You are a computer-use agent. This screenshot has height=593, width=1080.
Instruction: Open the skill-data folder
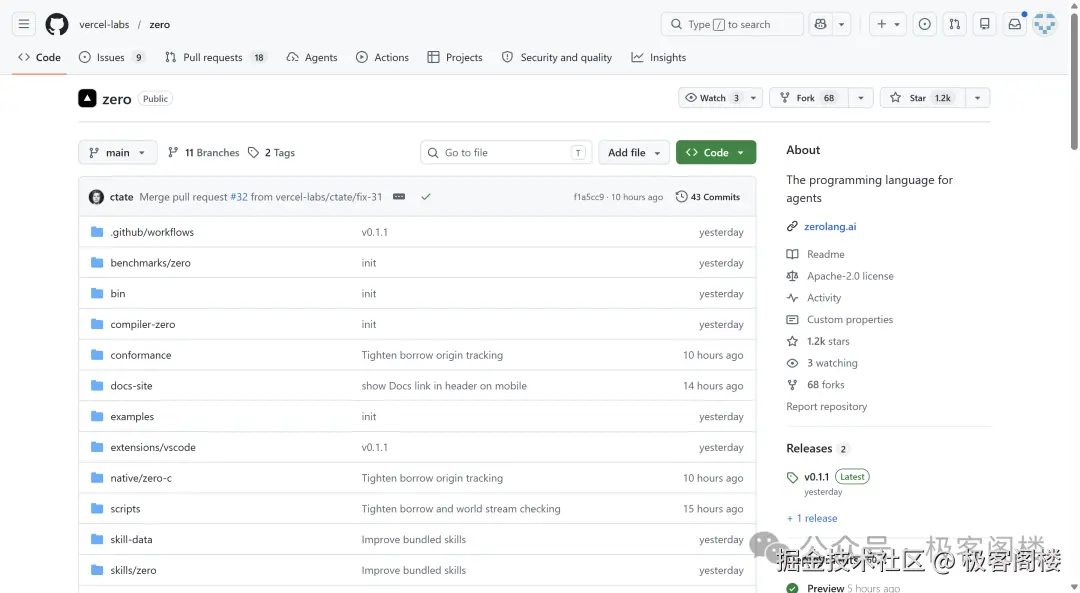(131, 539)
